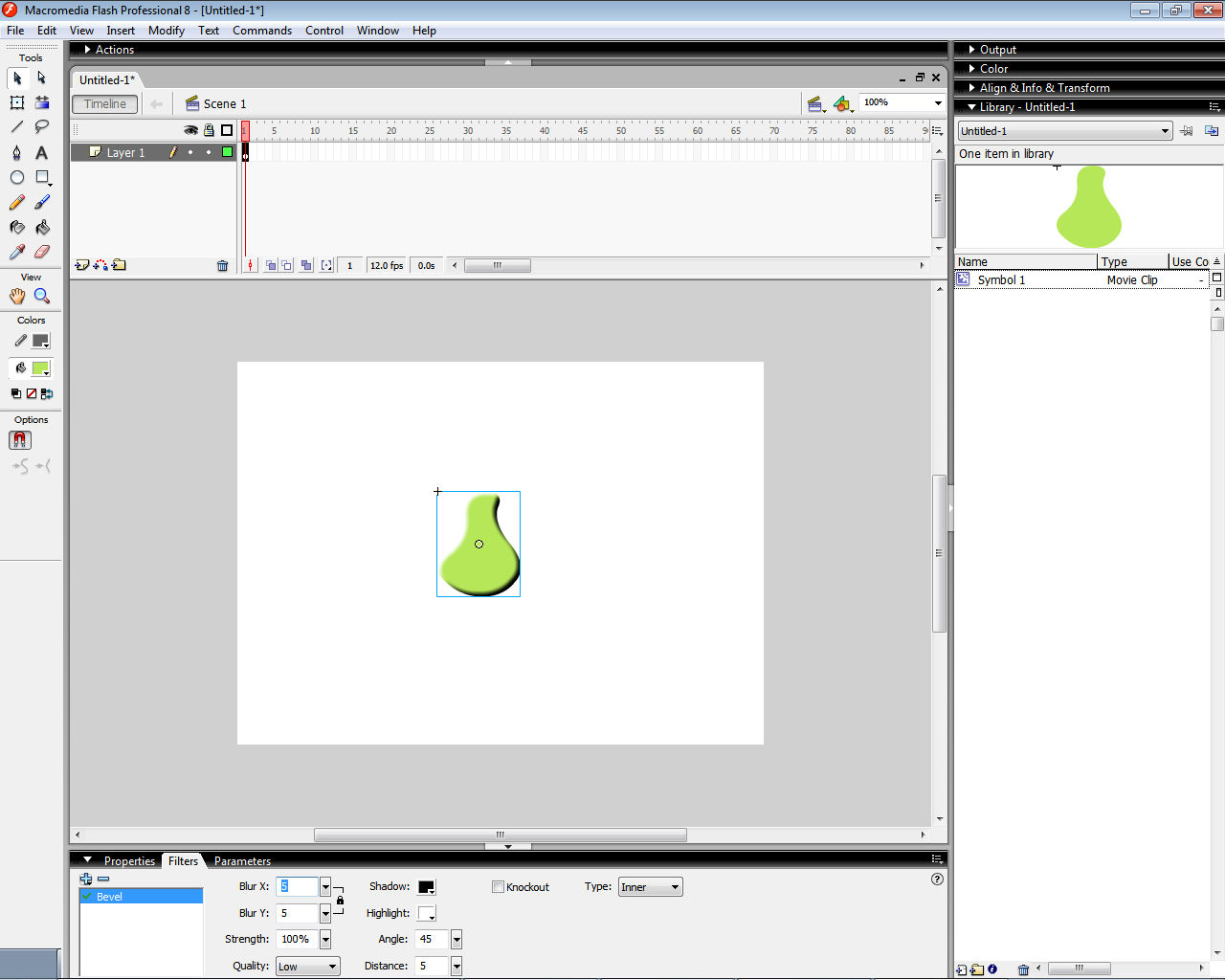This screenshot has width=1225, height=980.
Task: Open the Shadow color swatch
Action: tap(426, 887)
